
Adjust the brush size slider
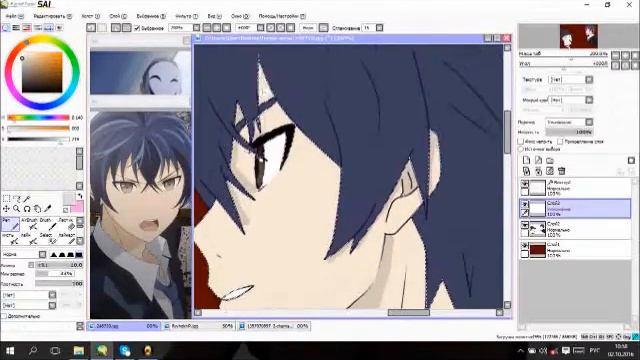[x=60, y=265]
